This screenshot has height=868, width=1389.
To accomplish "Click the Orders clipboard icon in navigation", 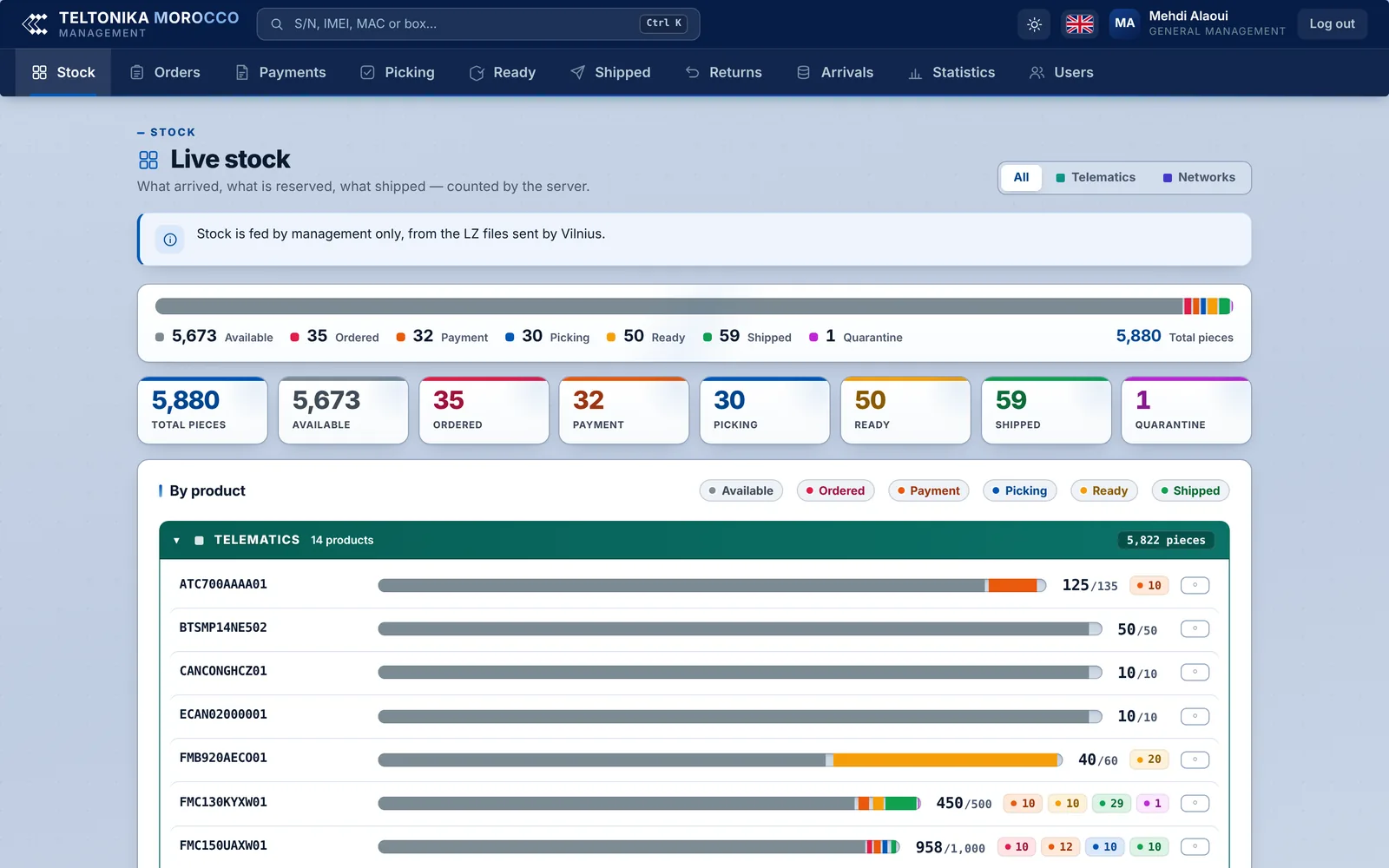I will tap(137, 73).
